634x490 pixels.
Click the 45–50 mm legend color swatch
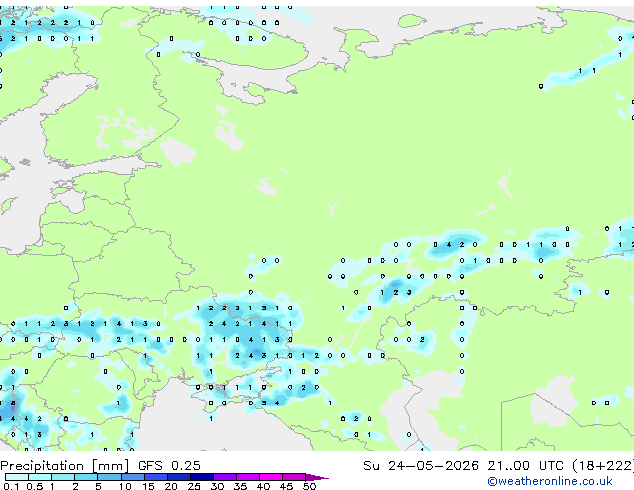[x=294, y=477]
